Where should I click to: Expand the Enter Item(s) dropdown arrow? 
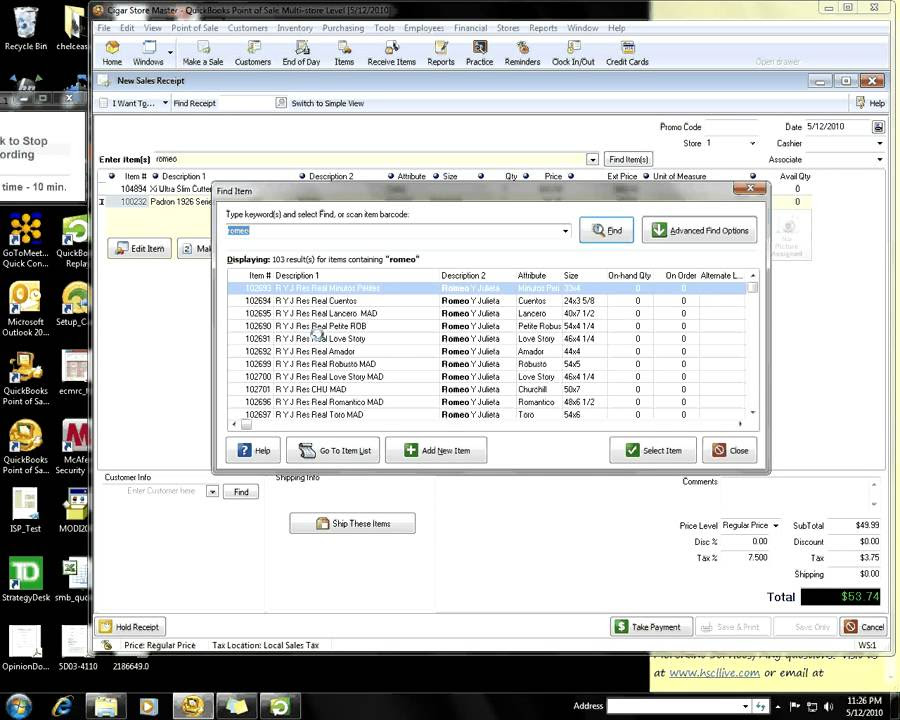click(x=592, y=160)
